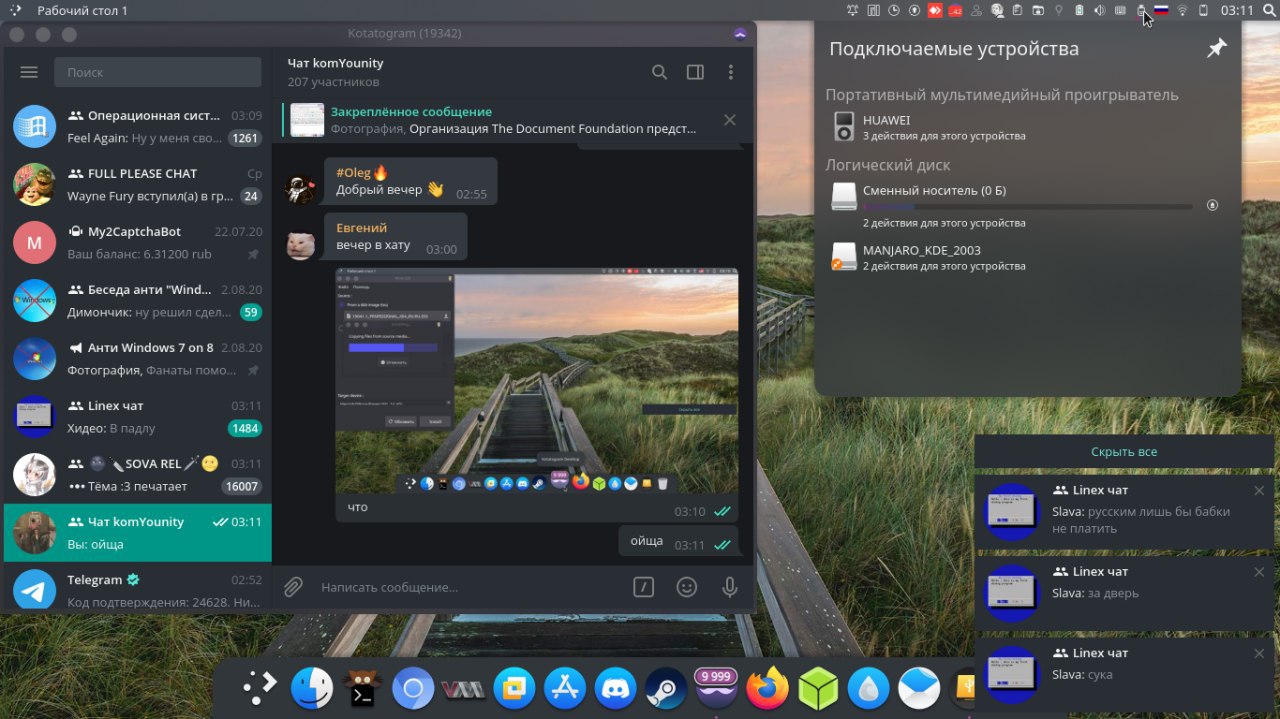
Task: Search inside the komYounity chat
Action: [659, 72]
